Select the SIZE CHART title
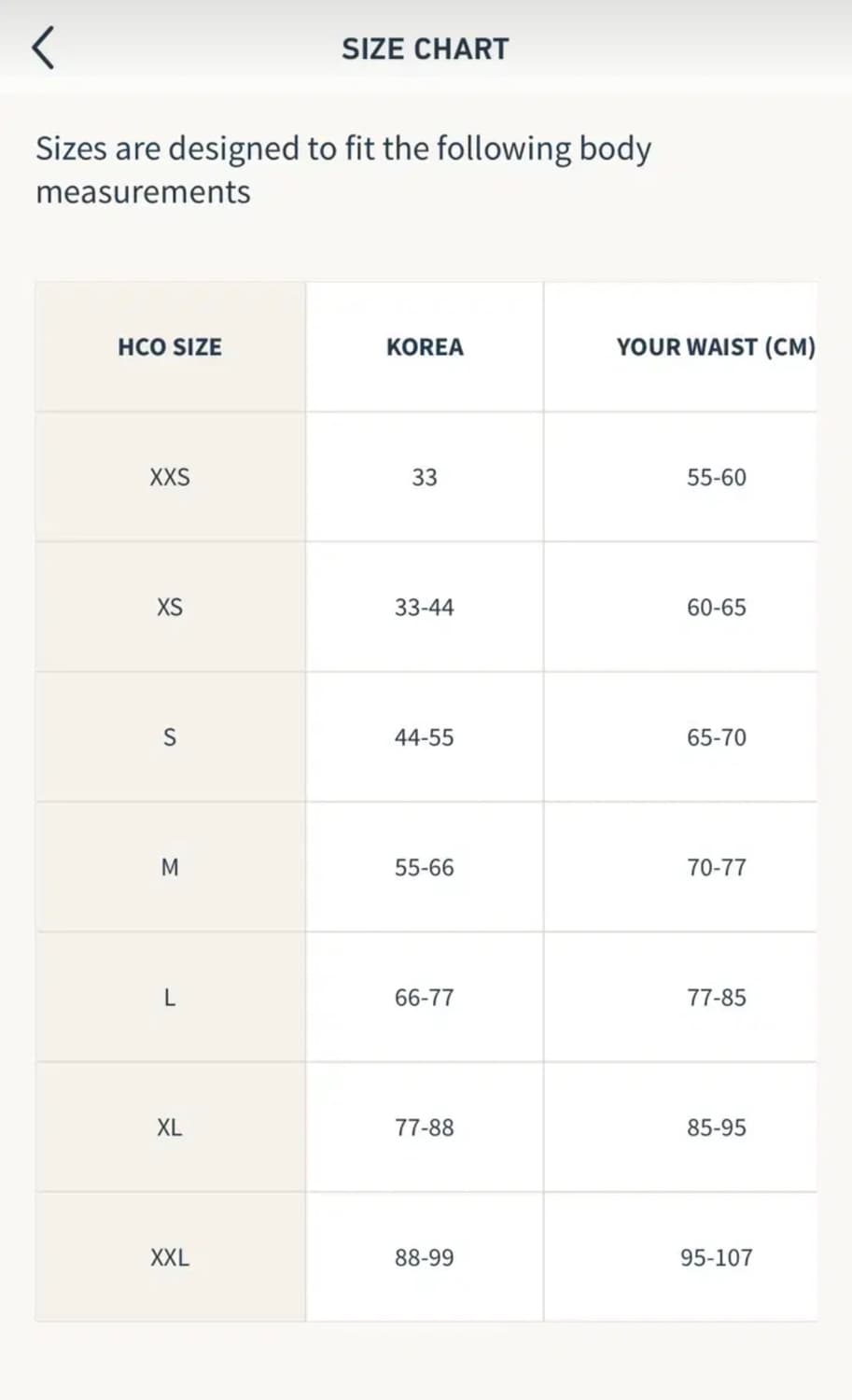This screenshot has width=852, height=1400. click(426, 48)
